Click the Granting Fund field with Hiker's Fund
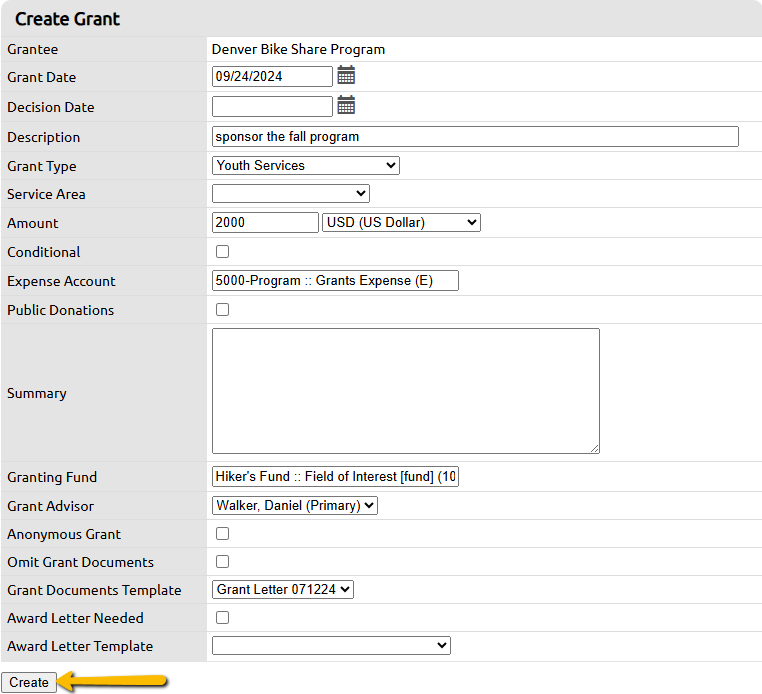Screen dimensions: 762x694 (x=335, y=476)
